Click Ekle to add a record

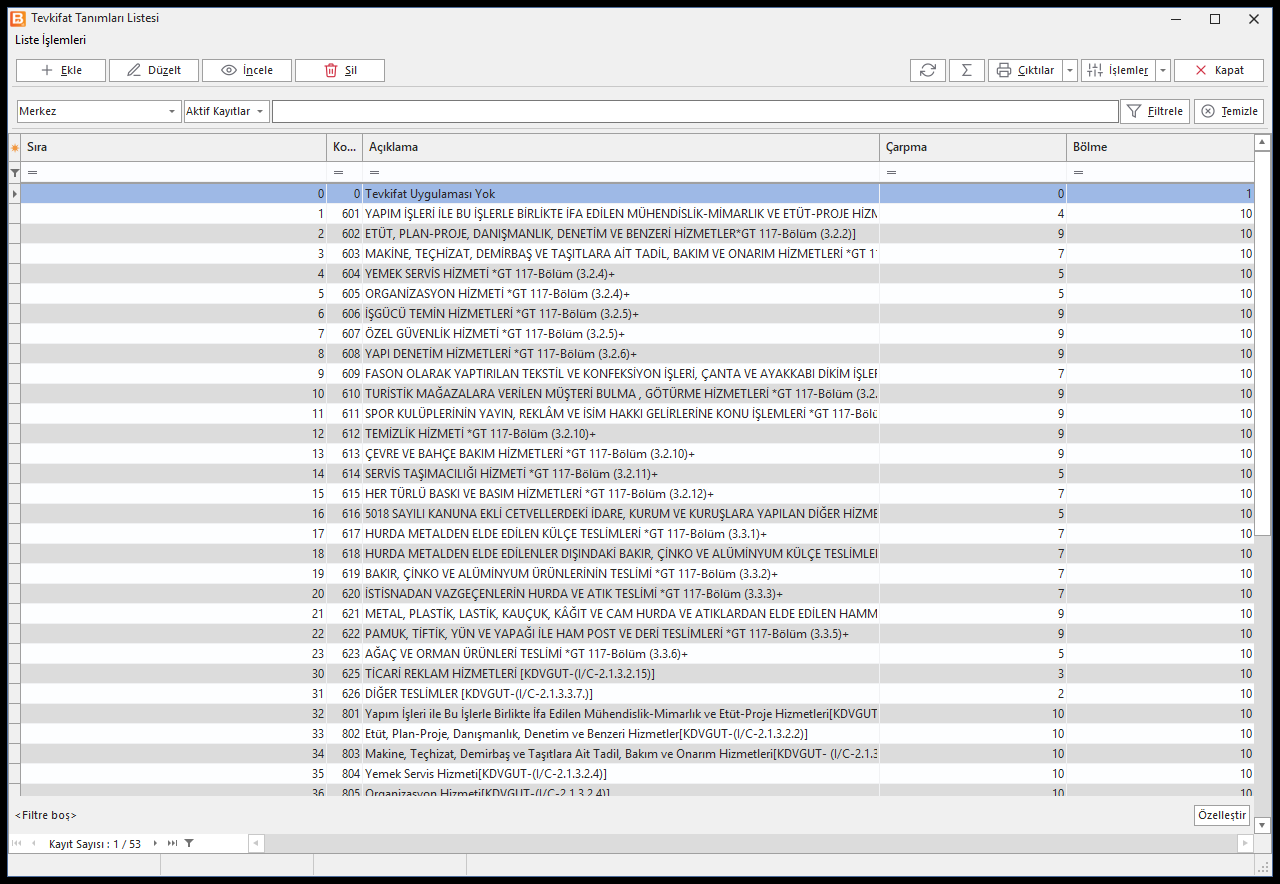(61, 70)
